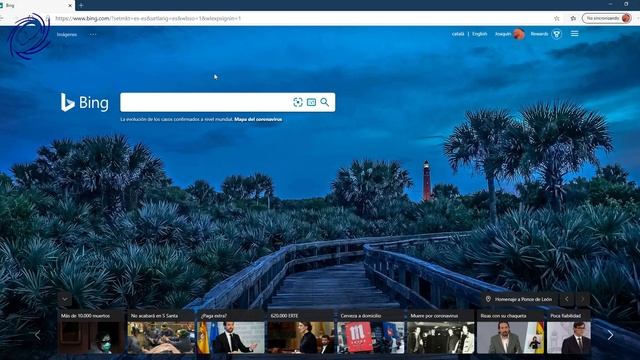The image size is (640, 360).
Task: Open the hamburger settings menu
Action: tap(574, 34)
